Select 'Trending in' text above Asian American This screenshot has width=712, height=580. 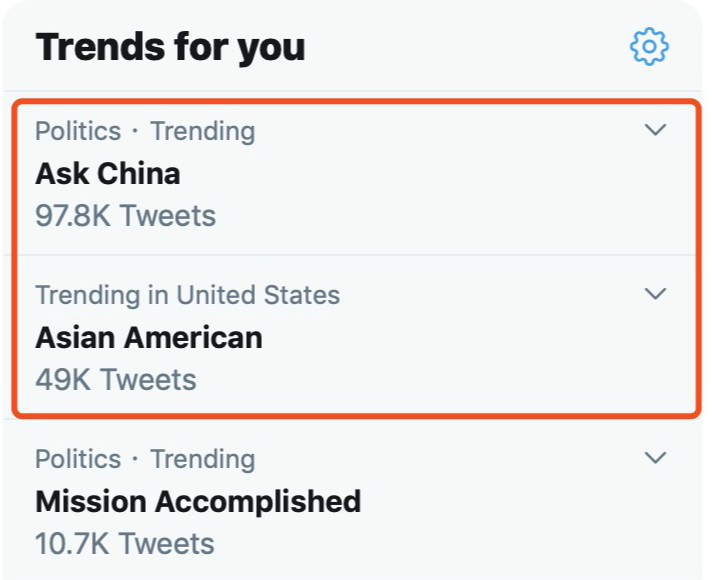(x=103, y=295)
